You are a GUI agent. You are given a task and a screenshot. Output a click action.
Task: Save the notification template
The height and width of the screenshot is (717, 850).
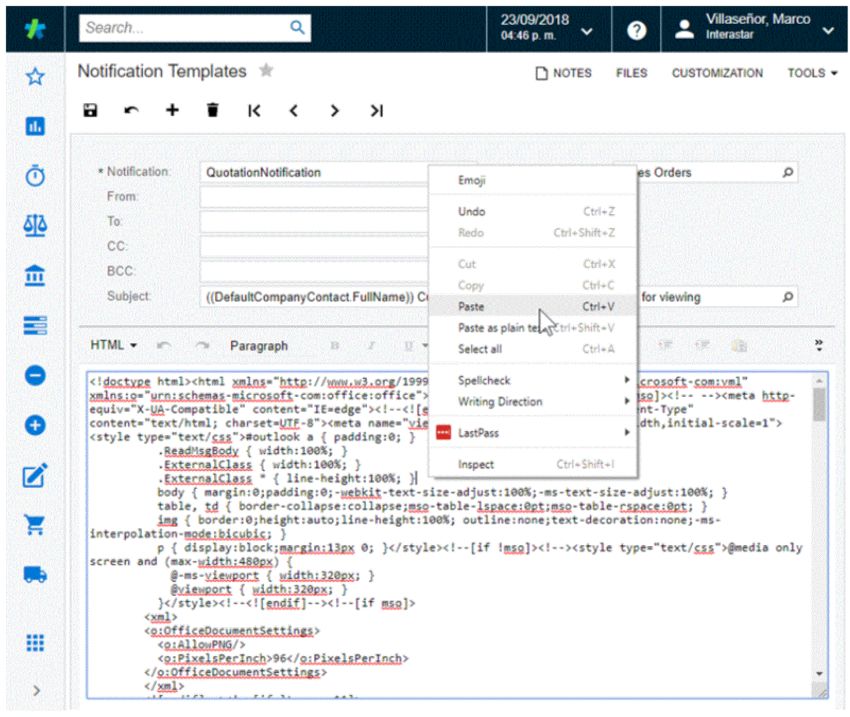(x=89, y=111)
